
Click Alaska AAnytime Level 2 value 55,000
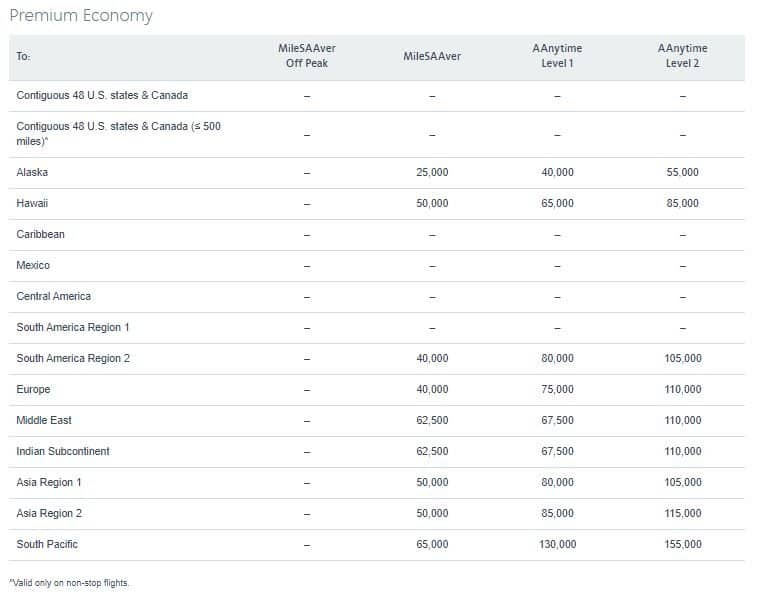pyautogui.click(x=682, y=173)
